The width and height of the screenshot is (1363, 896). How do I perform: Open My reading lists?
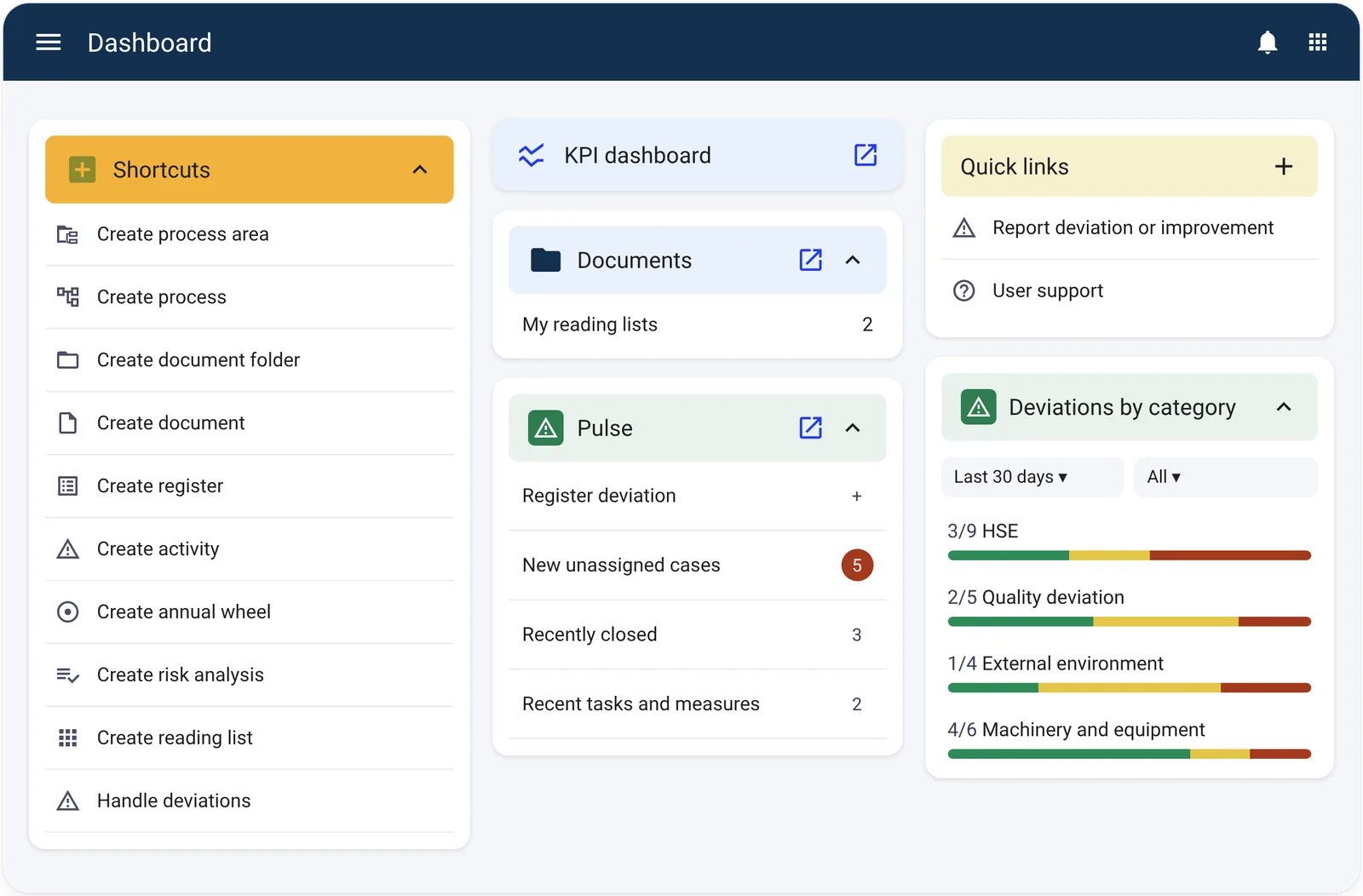pos(698,325)
